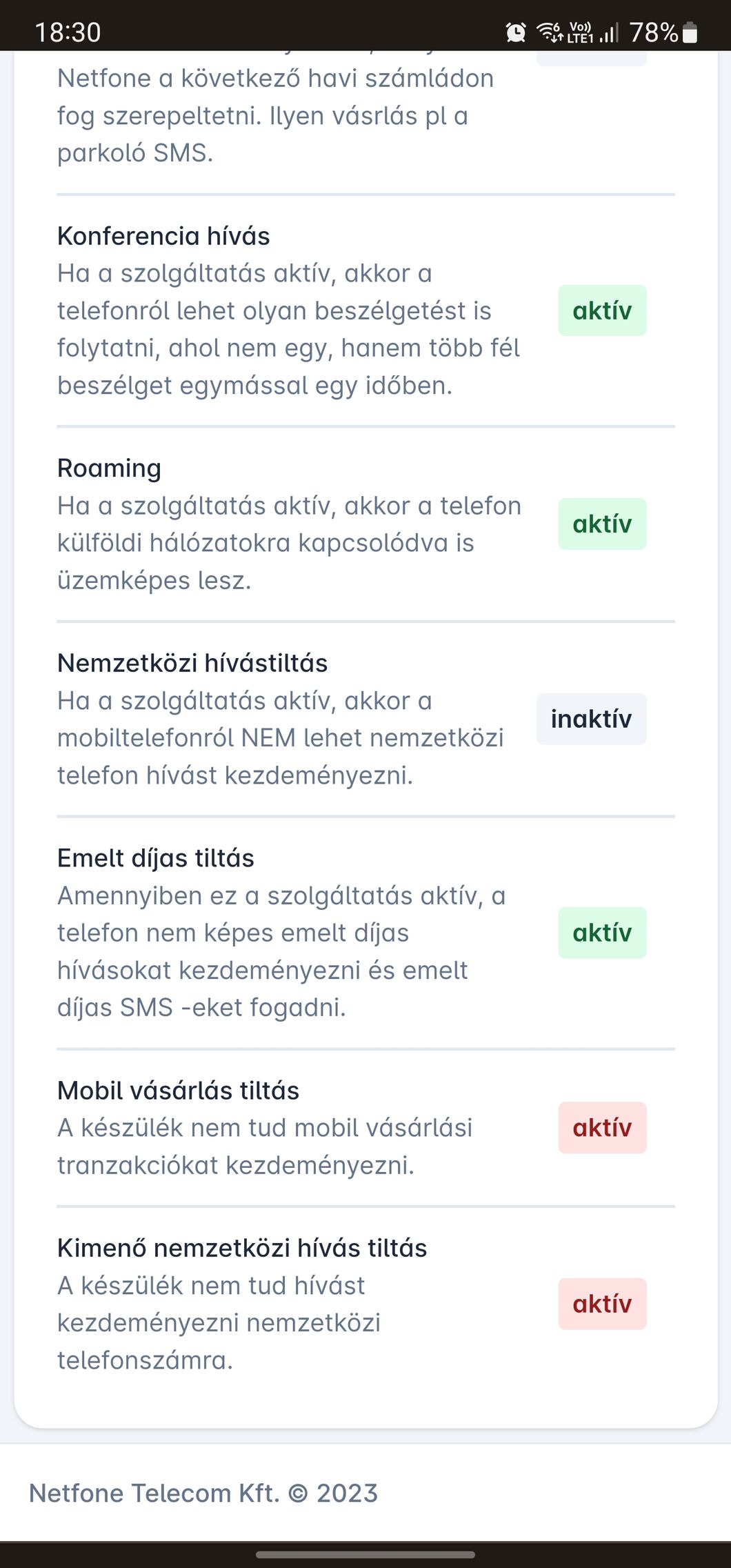This screenshot has width=731, height=1568.
Task: Open the Nemzetközi hívástiltás entry title
Action: coord(192,663)
